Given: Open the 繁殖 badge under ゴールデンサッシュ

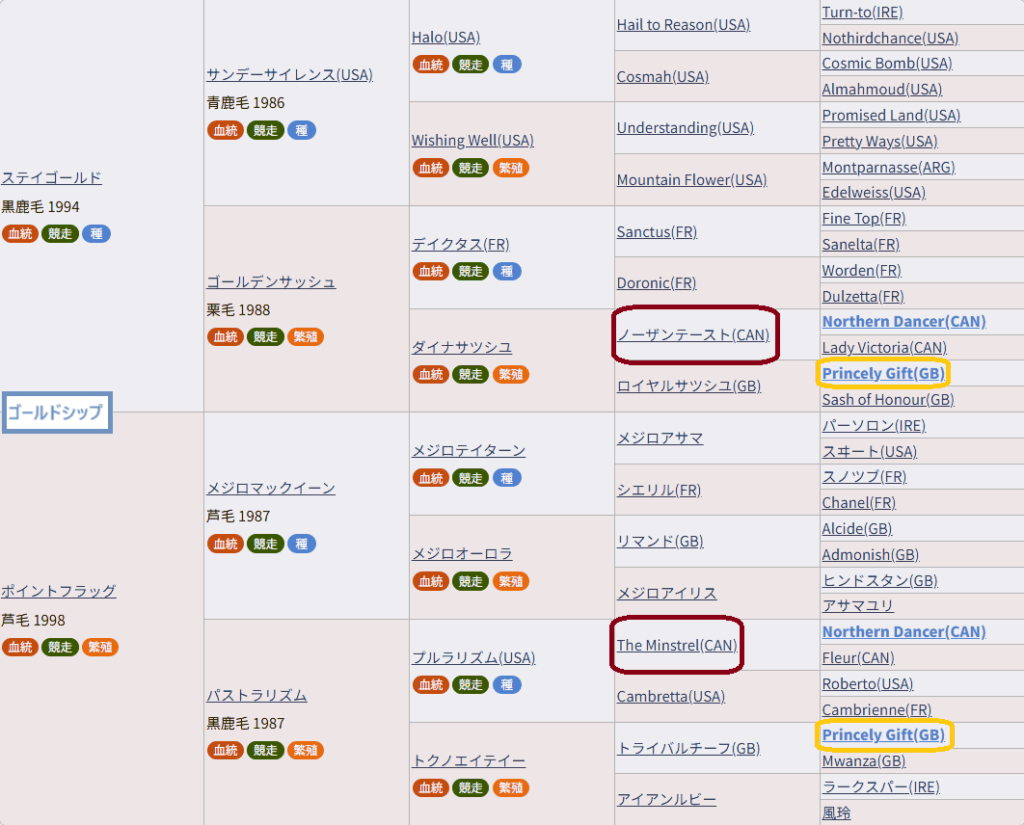Looking at the screenshot, I should (x=305, y=337).
